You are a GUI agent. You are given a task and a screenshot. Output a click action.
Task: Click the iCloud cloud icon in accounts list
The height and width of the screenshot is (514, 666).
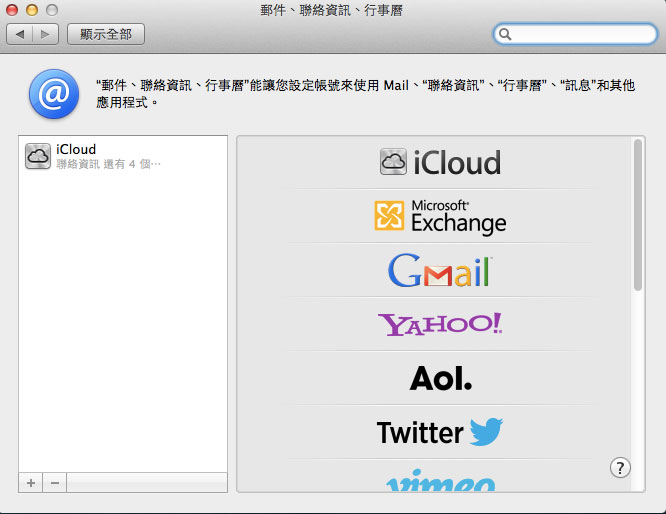click(x=38, y=156)
